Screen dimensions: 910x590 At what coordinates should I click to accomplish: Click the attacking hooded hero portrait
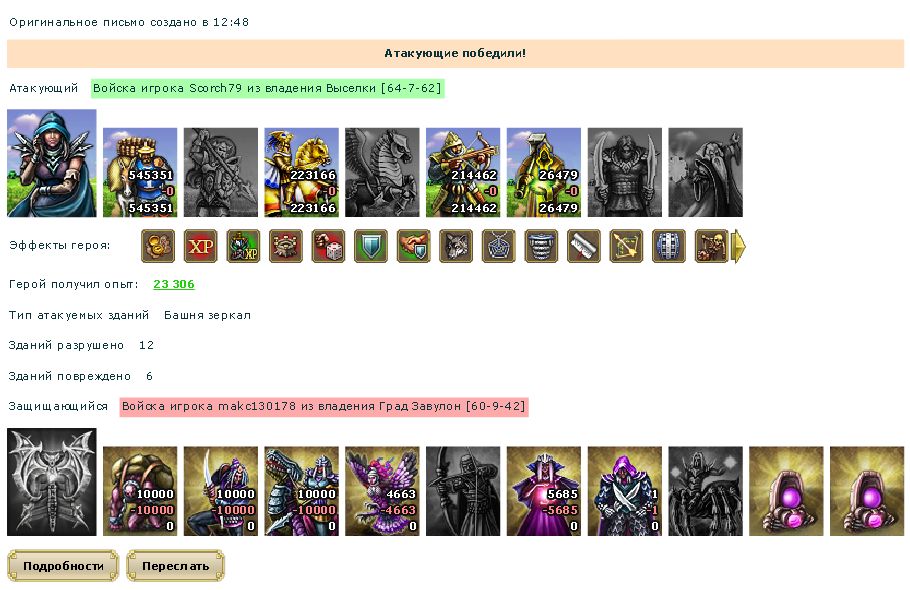point(52,163)
